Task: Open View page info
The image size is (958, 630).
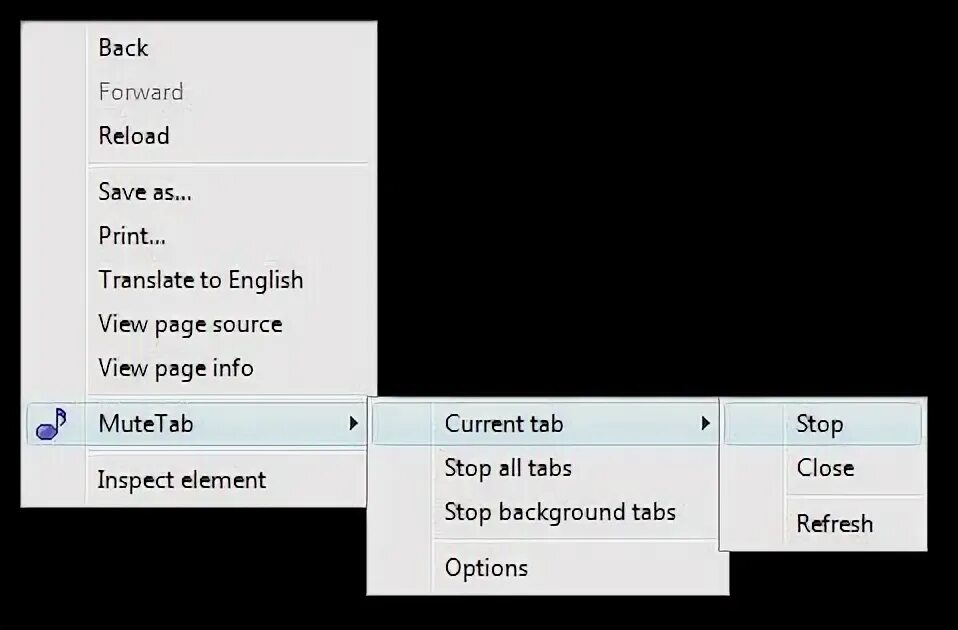Action: (x=176, y=368)
